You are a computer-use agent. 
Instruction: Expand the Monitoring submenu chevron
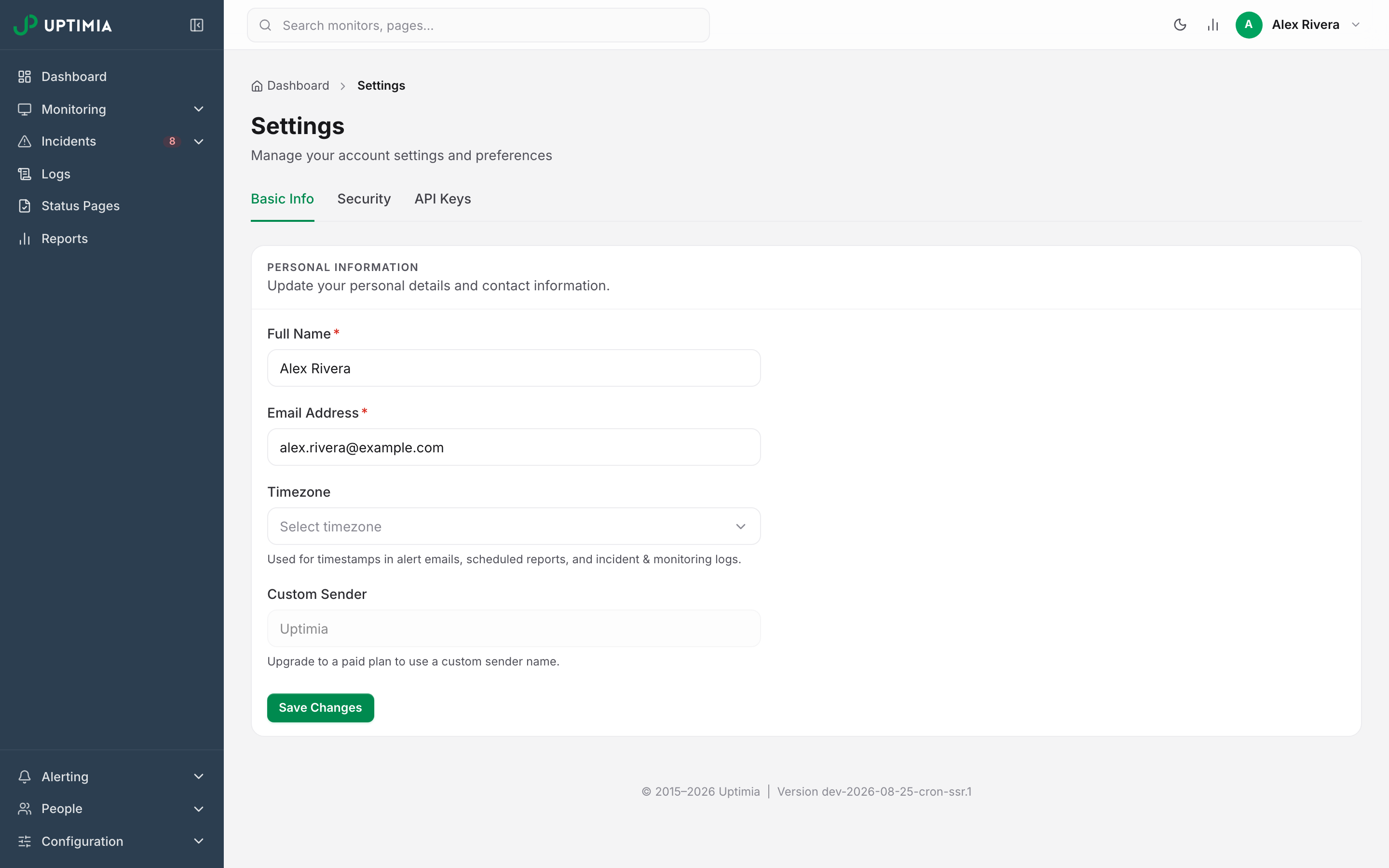coord(199,109)
